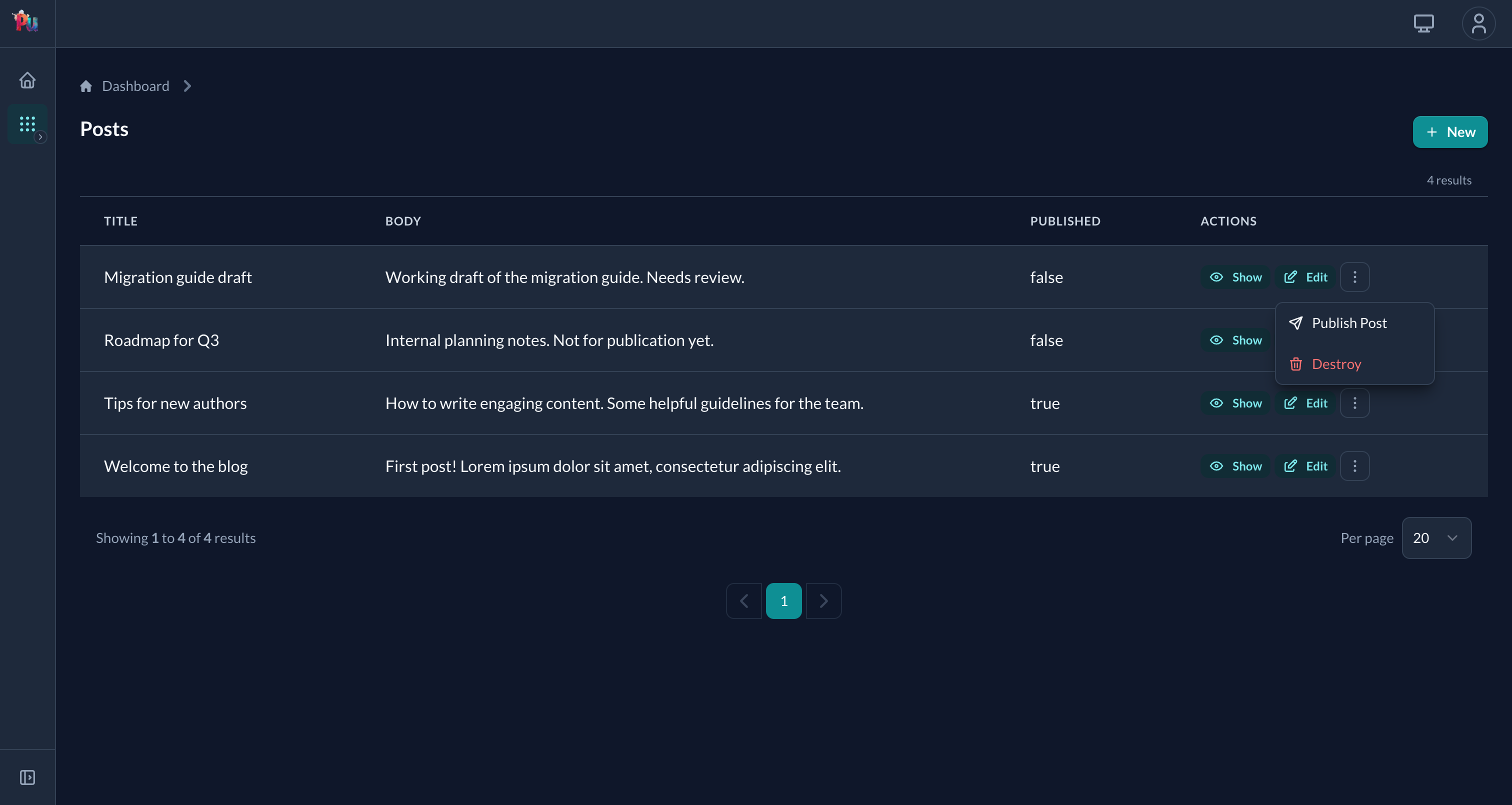Click published value true for Welcome to the blog

pos(1045,466)
